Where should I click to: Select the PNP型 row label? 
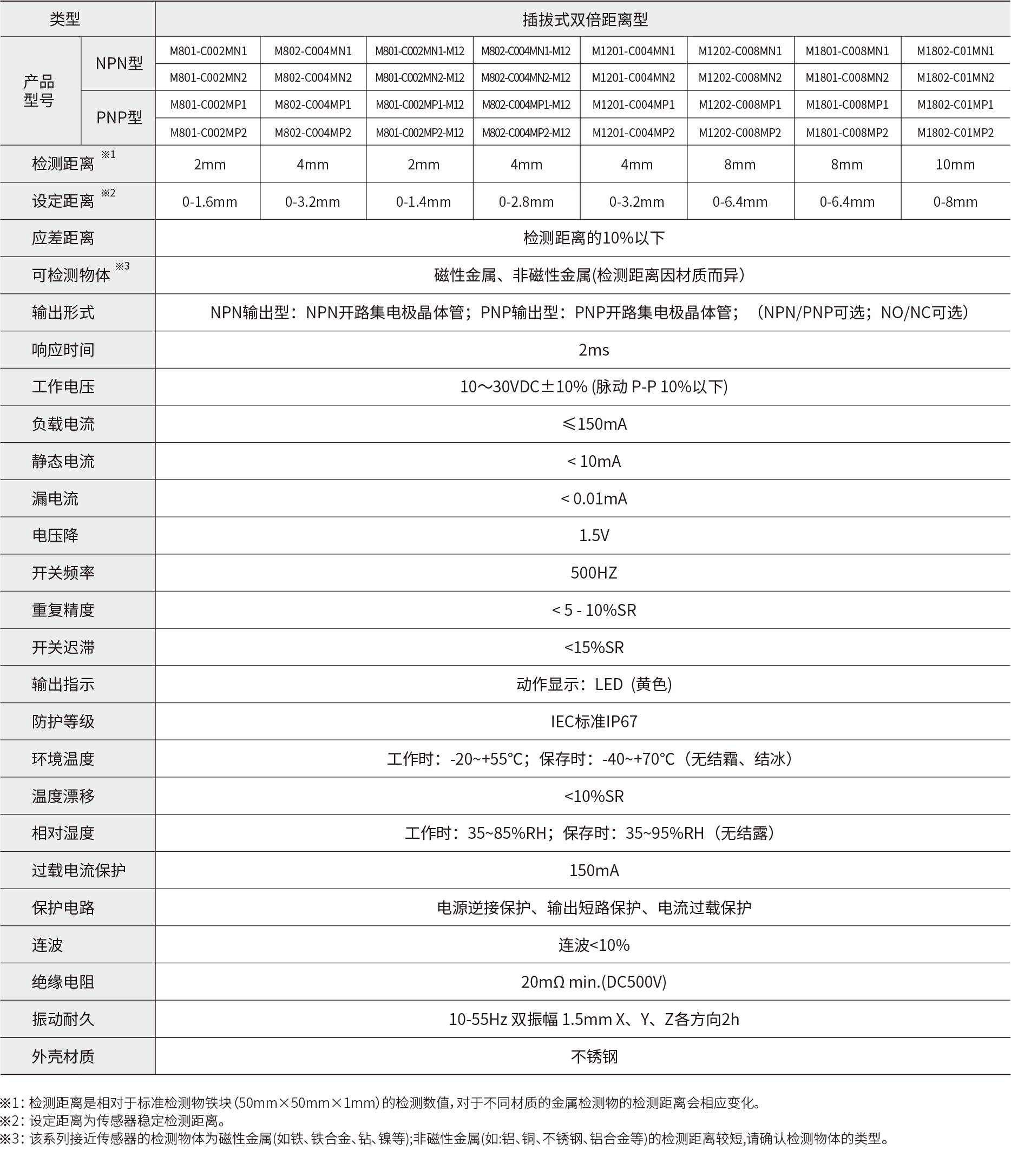(119, 117)
